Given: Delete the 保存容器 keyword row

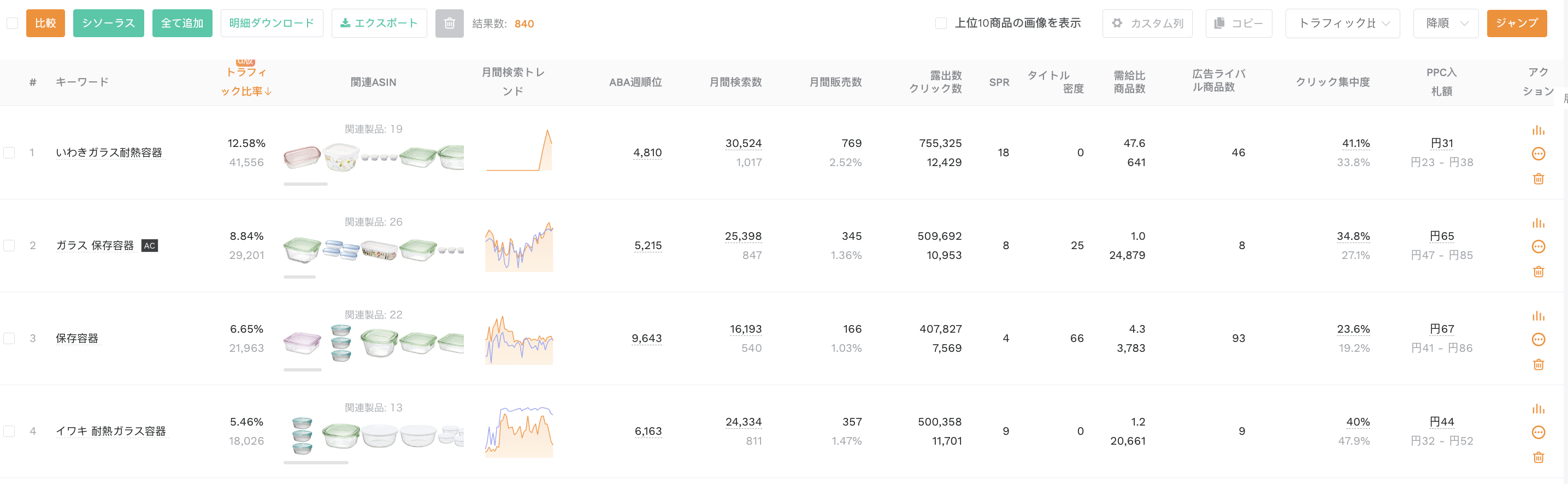Looking at the screenshot, I should coord(1538,364).
